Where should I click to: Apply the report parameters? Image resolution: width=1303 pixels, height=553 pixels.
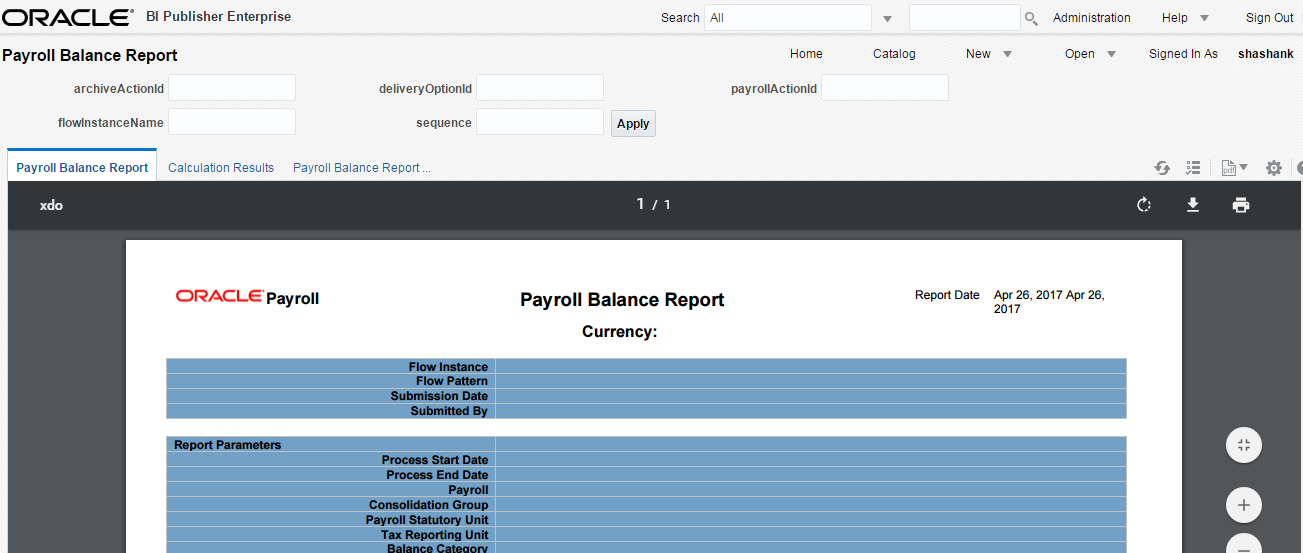click(x=633, y=124)
